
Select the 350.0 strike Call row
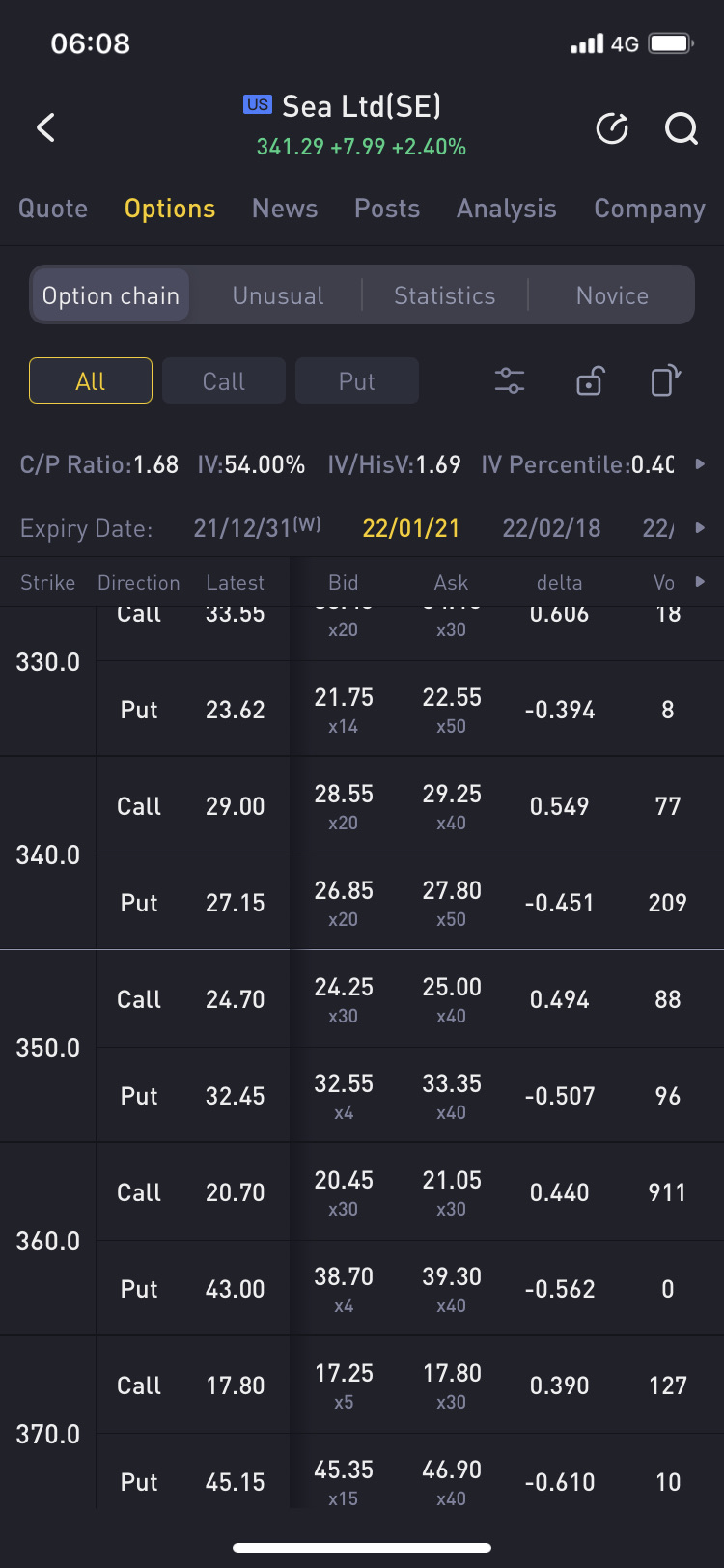tap(410, 999)
